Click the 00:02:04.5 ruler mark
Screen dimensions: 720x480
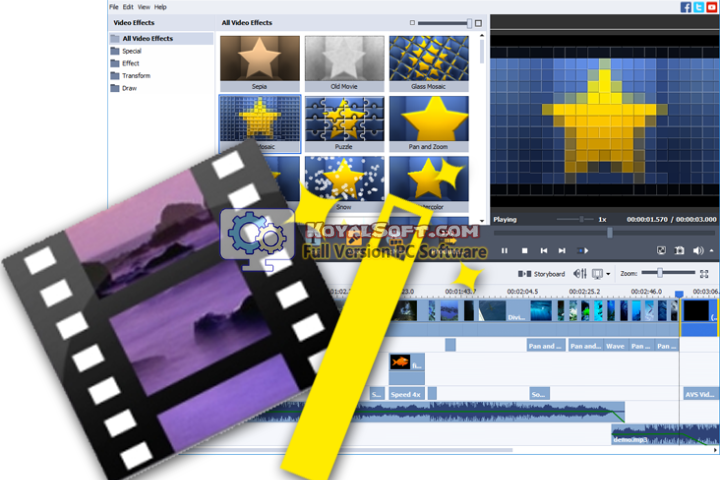[522, 292]
